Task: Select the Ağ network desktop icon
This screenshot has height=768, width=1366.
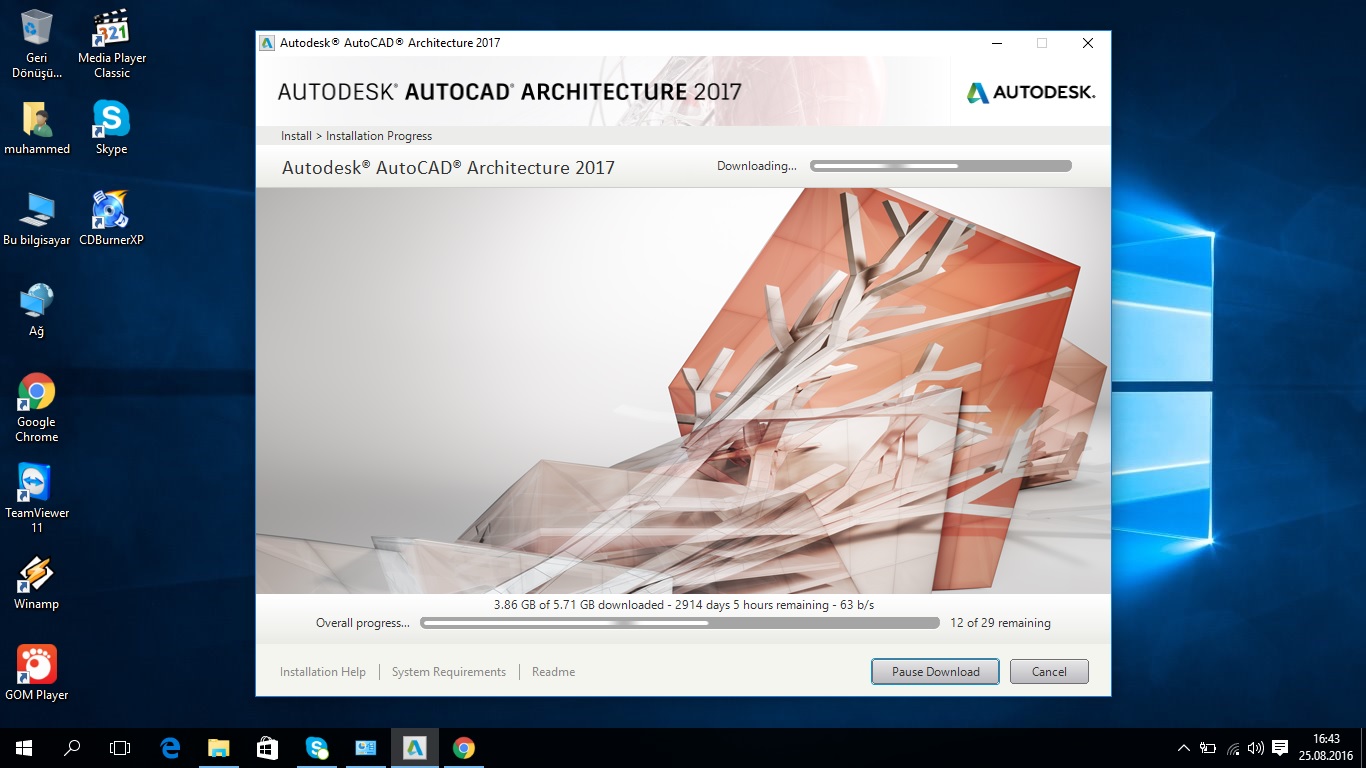Action: point(37,310)
